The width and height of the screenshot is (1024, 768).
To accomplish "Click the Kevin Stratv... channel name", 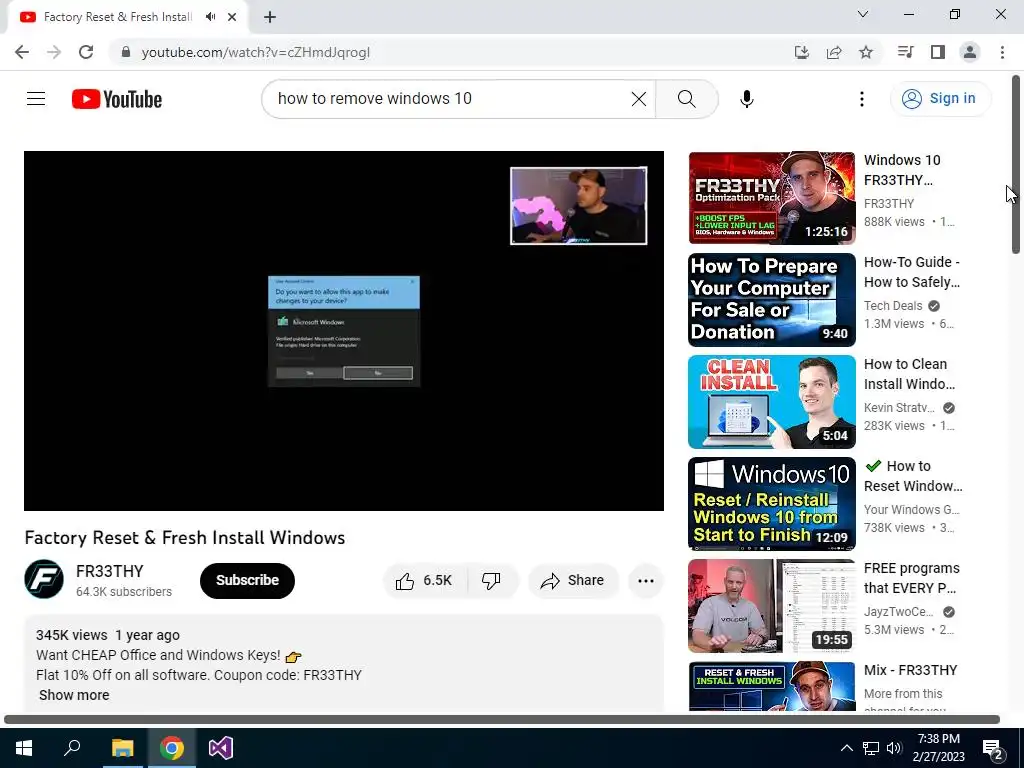I will tap(899, 408).
